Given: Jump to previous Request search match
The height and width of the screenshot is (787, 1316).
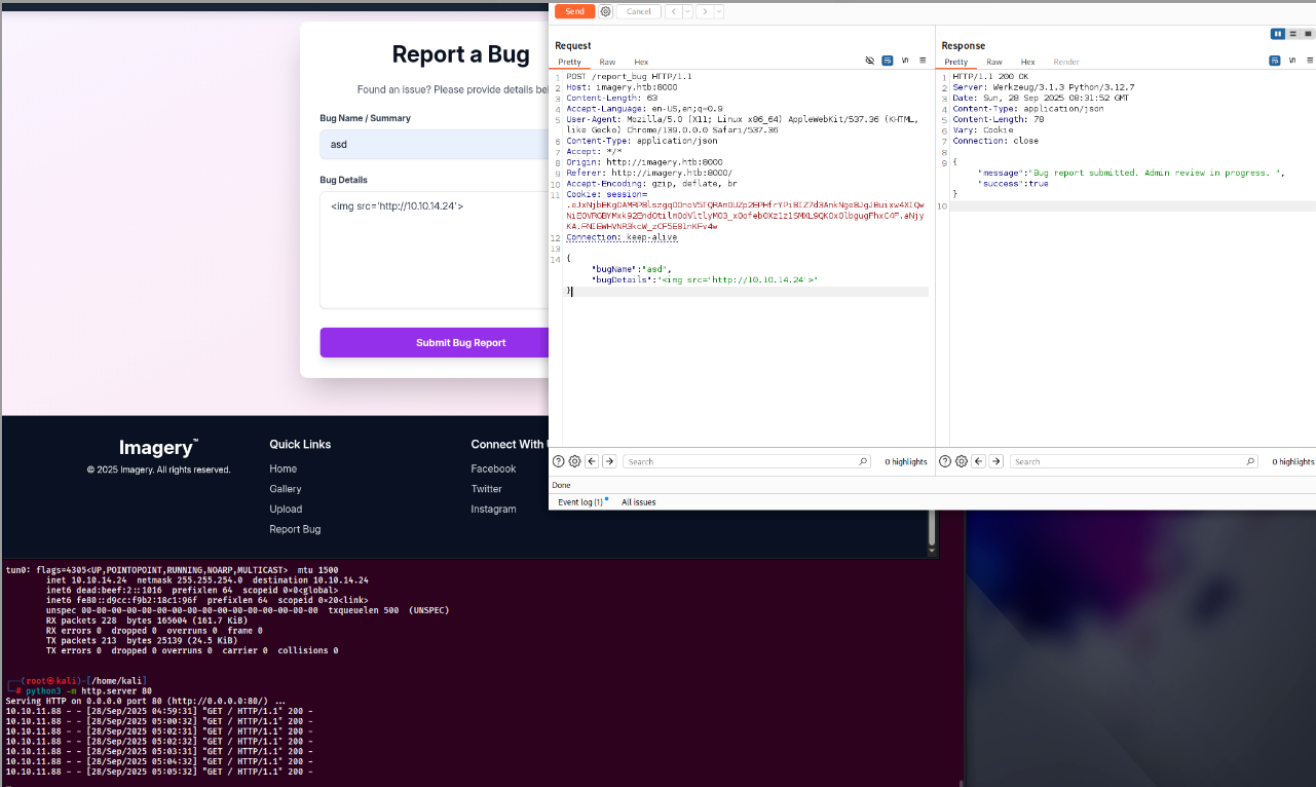Looking at the screenshot, I should [592, 462].
